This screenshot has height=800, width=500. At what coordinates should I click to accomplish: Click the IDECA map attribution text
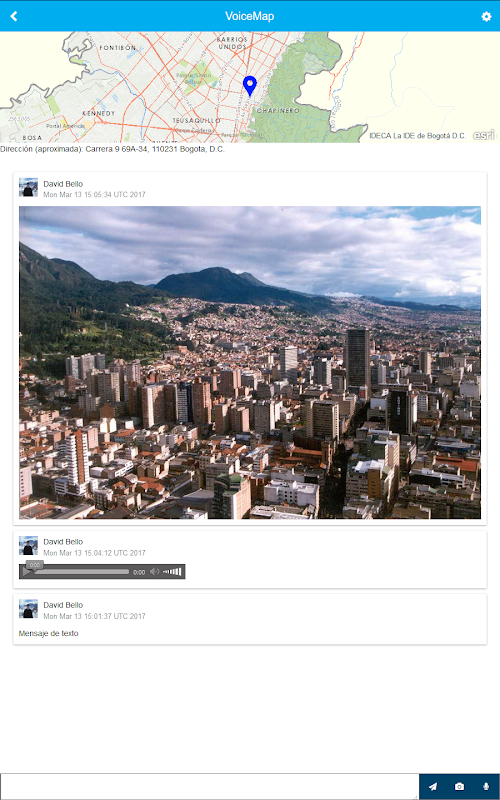point(417,136)
